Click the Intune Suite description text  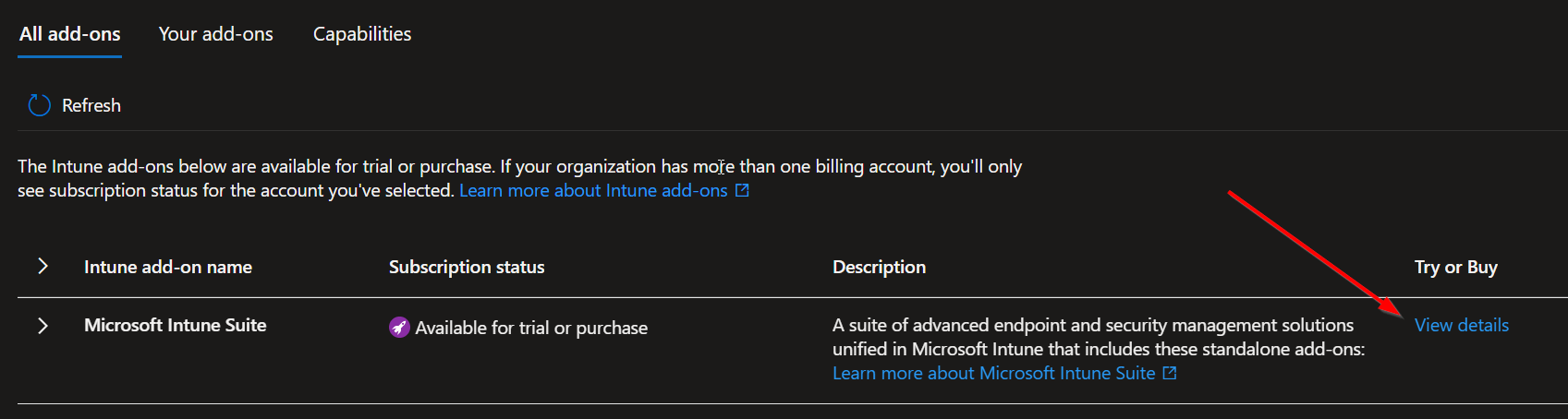pos(1092,337)
